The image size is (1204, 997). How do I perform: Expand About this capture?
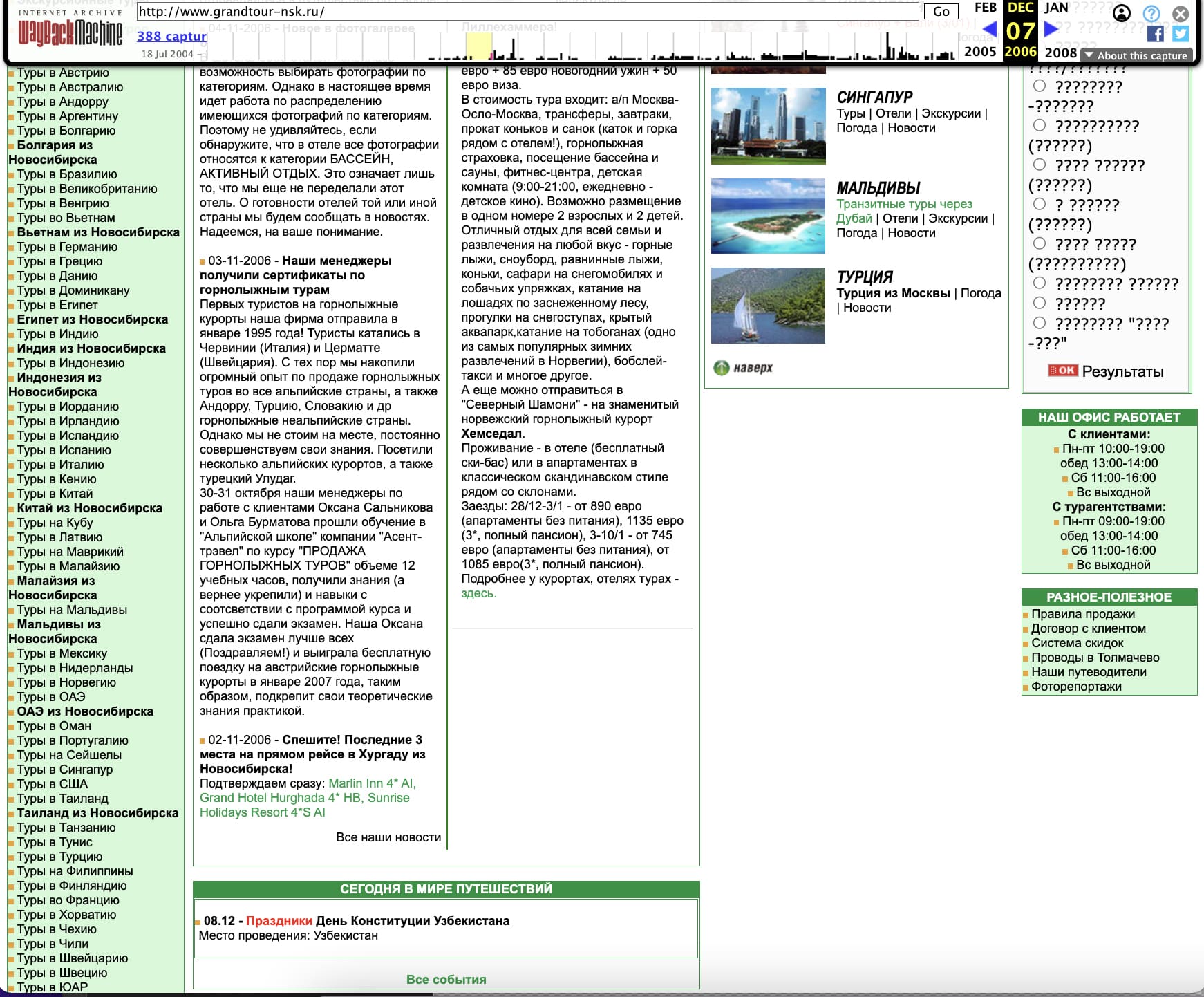(1137, 55)
